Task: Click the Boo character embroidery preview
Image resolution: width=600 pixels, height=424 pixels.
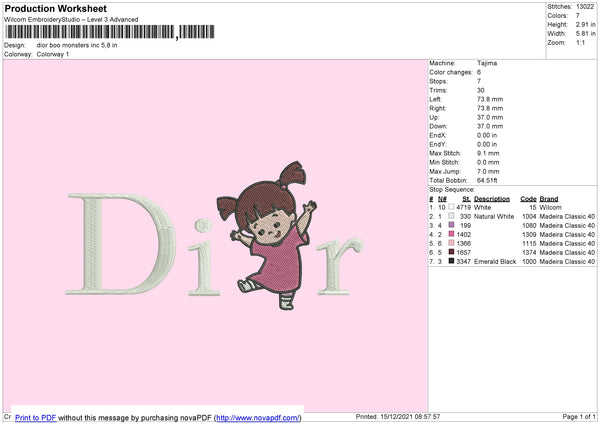Action: (268, 234)
